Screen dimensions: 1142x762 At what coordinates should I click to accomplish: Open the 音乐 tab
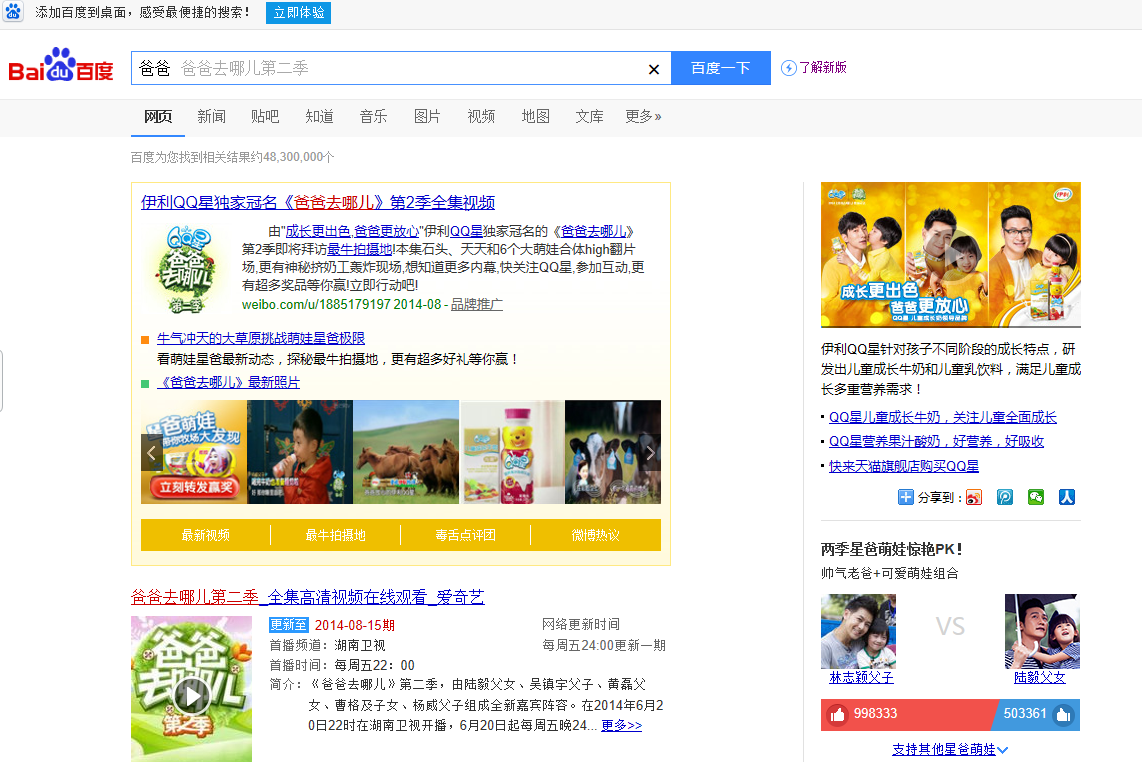pos(374,117)
